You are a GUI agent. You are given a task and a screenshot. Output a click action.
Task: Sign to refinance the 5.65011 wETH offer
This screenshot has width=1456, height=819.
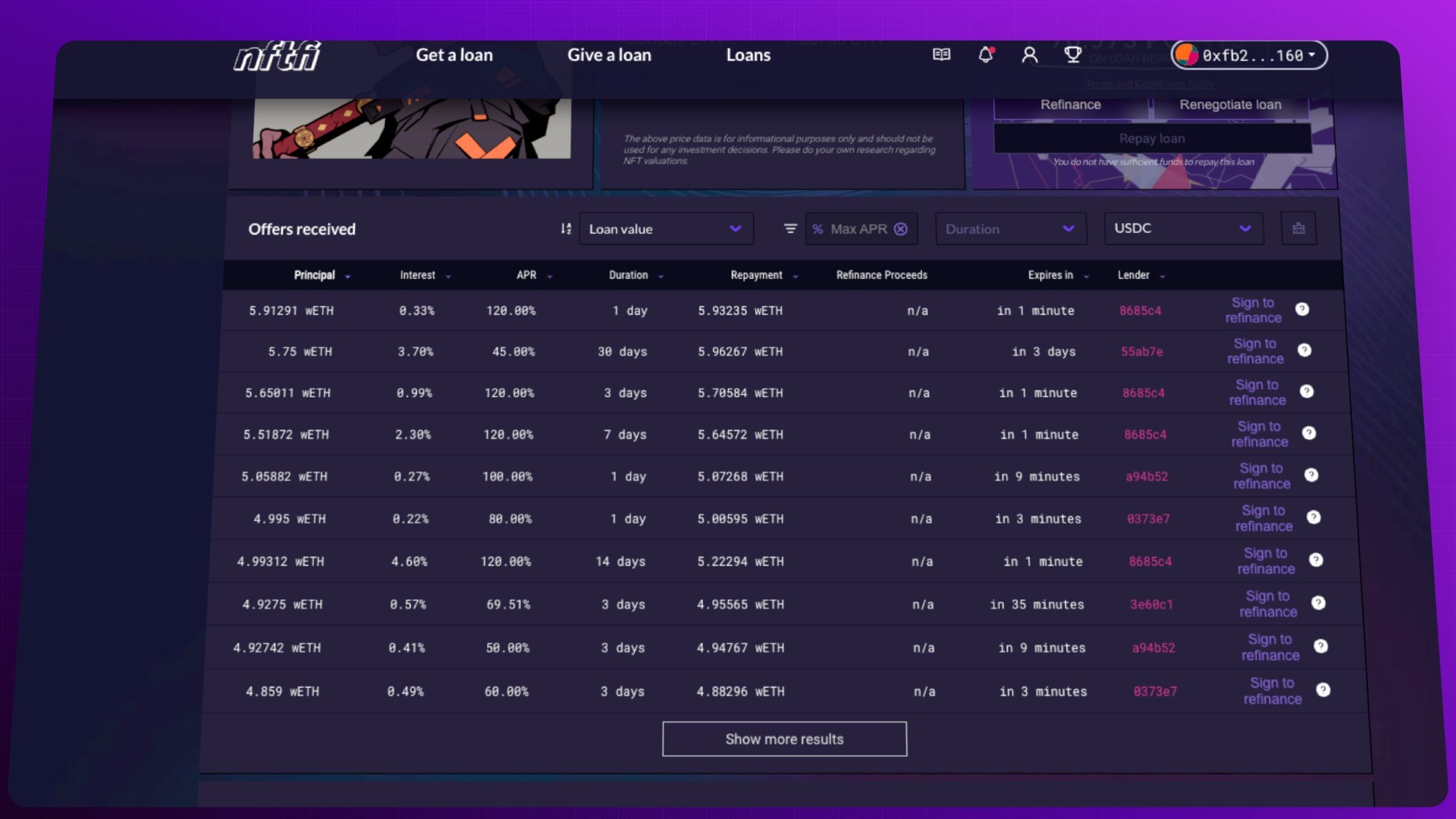(x=1258, y=393)
